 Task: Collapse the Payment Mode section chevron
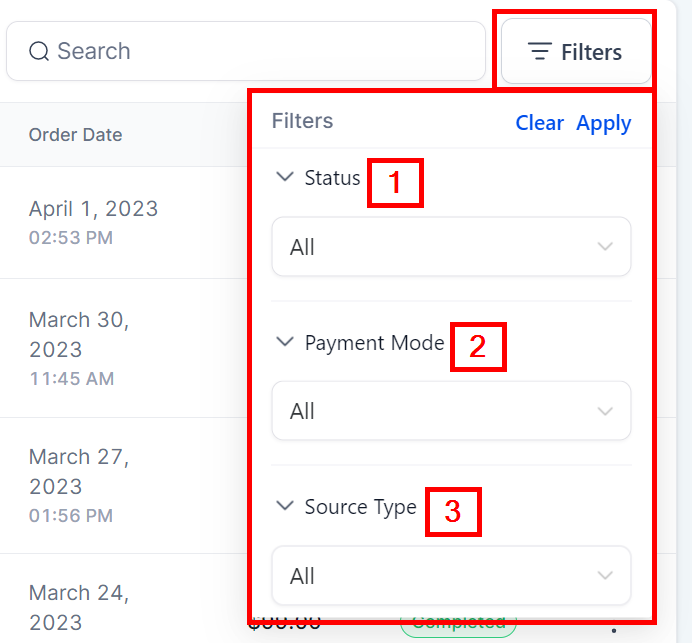coord(285,342)
